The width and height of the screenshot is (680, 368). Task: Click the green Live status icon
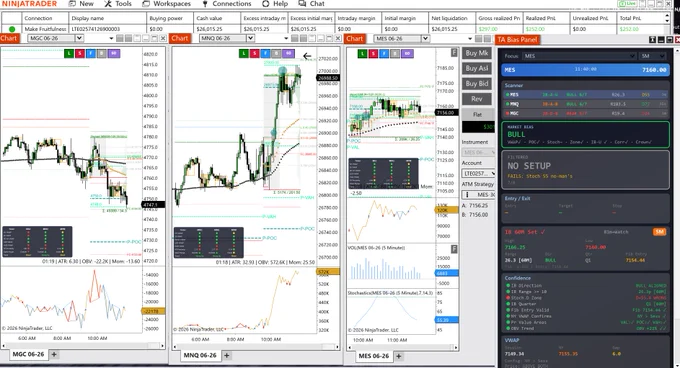click(628, 3)
